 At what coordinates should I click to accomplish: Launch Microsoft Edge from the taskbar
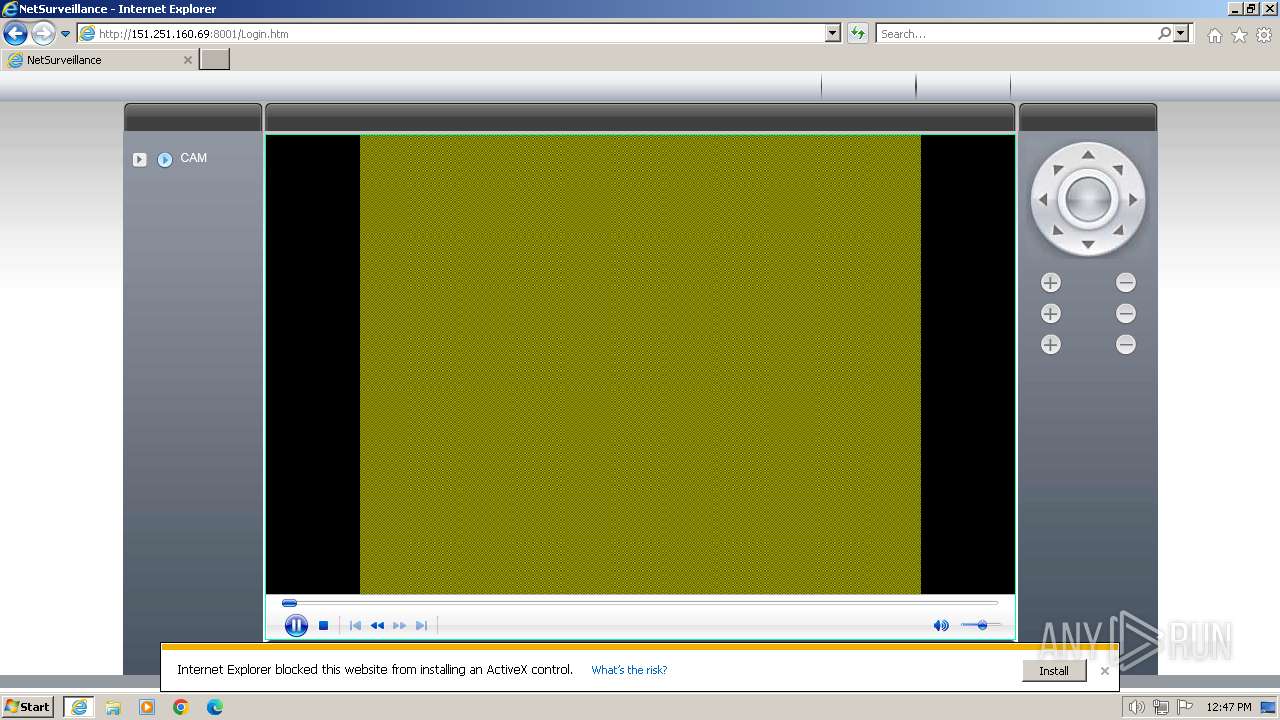point(215,707)
